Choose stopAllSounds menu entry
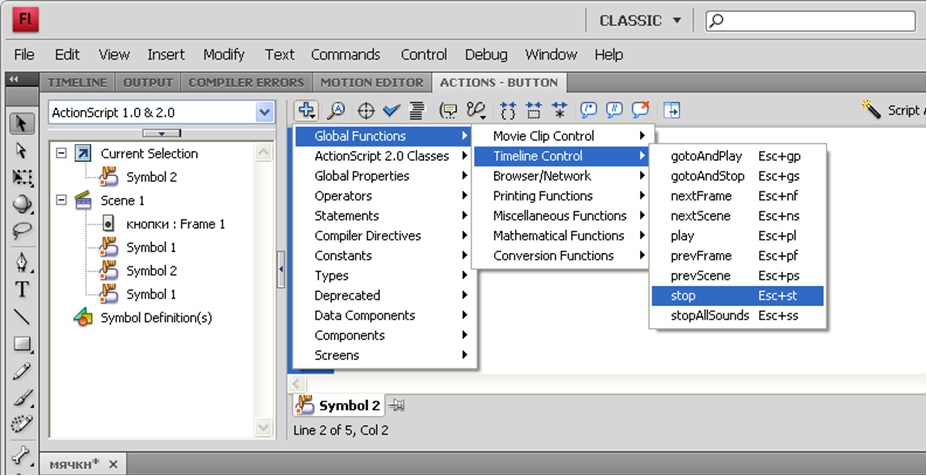Screen dimensions: 927x476 (x=737, y=316)
